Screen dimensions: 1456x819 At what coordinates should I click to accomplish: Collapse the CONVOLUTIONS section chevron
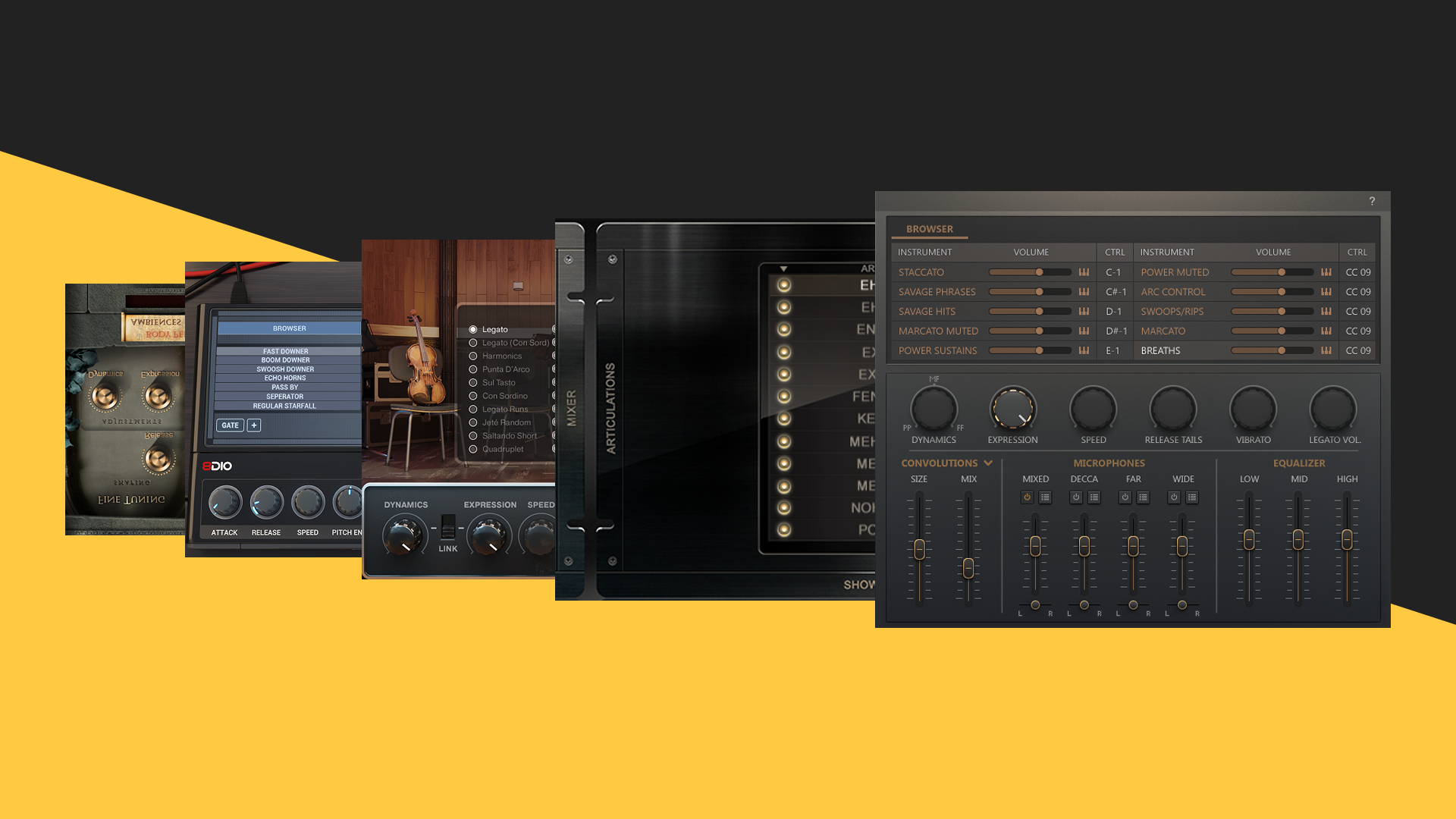click(988, 463)
